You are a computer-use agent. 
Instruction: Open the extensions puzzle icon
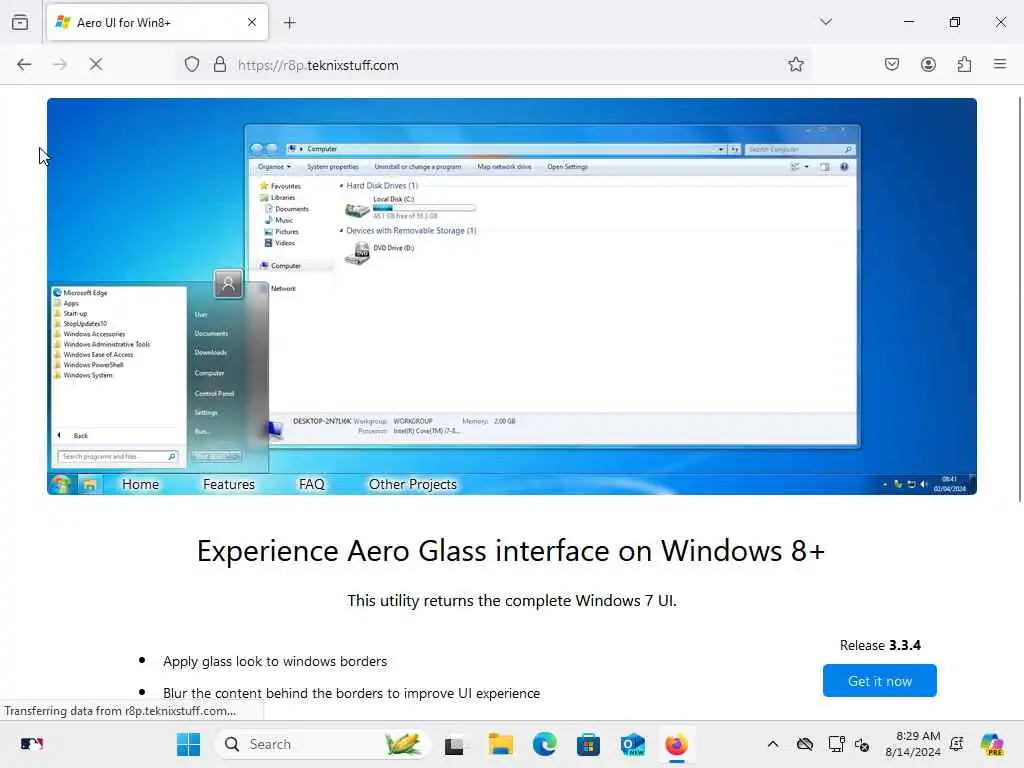click(x=964, y=64)
